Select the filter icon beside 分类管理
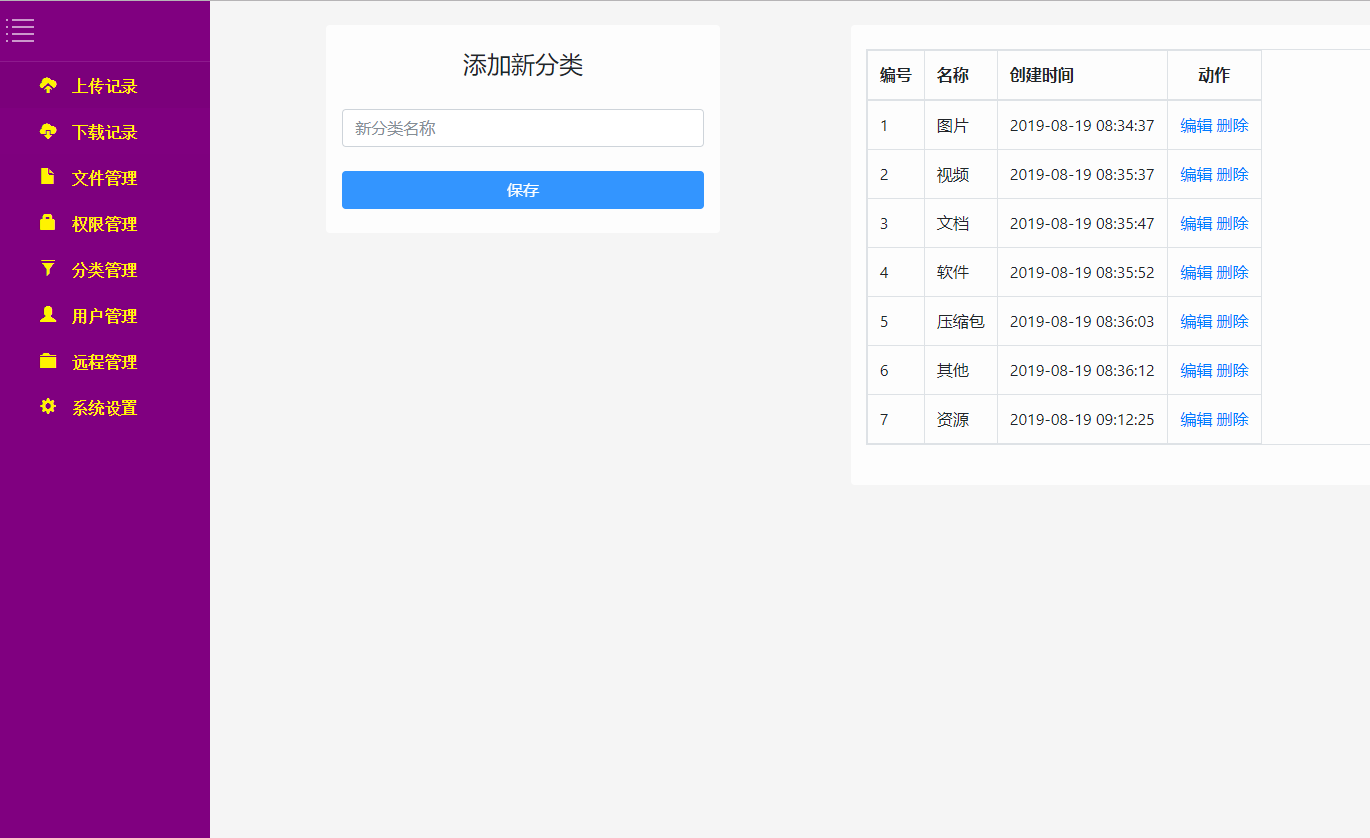 tap(47, 269)
